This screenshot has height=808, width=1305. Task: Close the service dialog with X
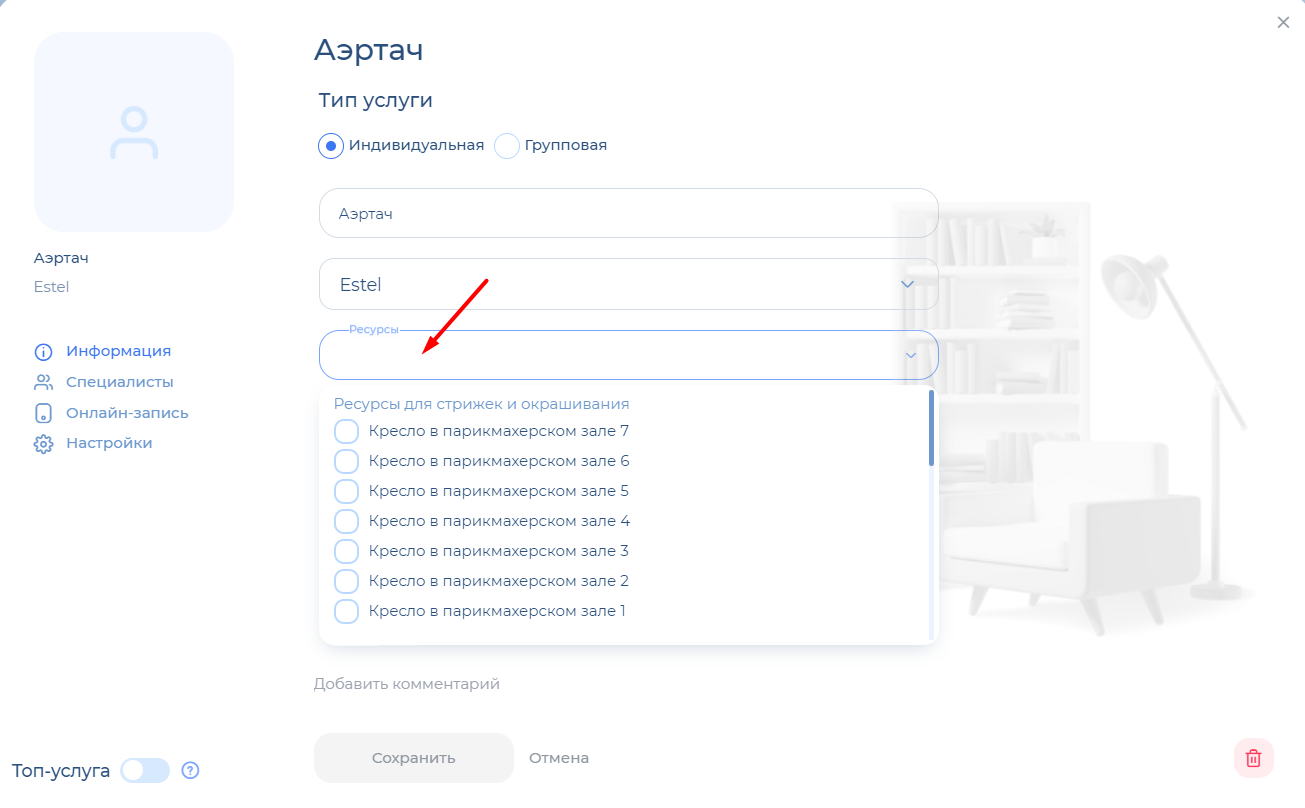(x=1283, y=22)
